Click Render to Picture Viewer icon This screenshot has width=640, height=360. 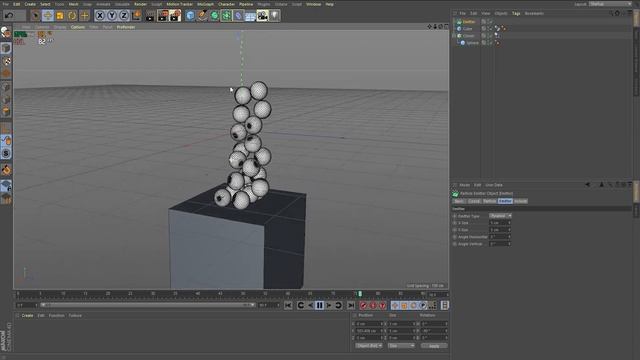[162, 16]
